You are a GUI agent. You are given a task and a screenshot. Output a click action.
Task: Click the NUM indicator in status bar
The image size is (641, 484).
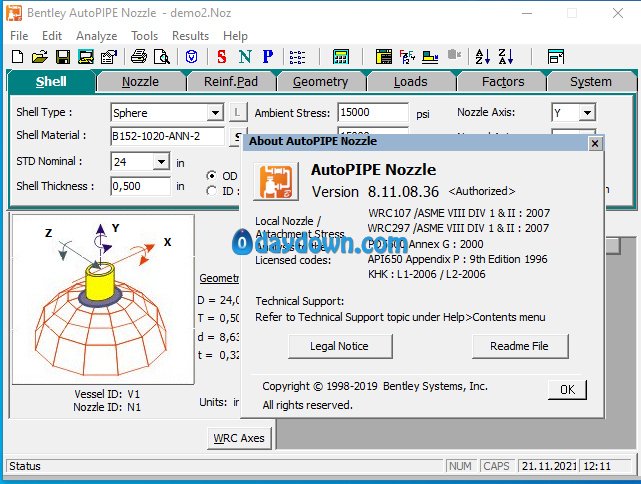click(460, 466)
